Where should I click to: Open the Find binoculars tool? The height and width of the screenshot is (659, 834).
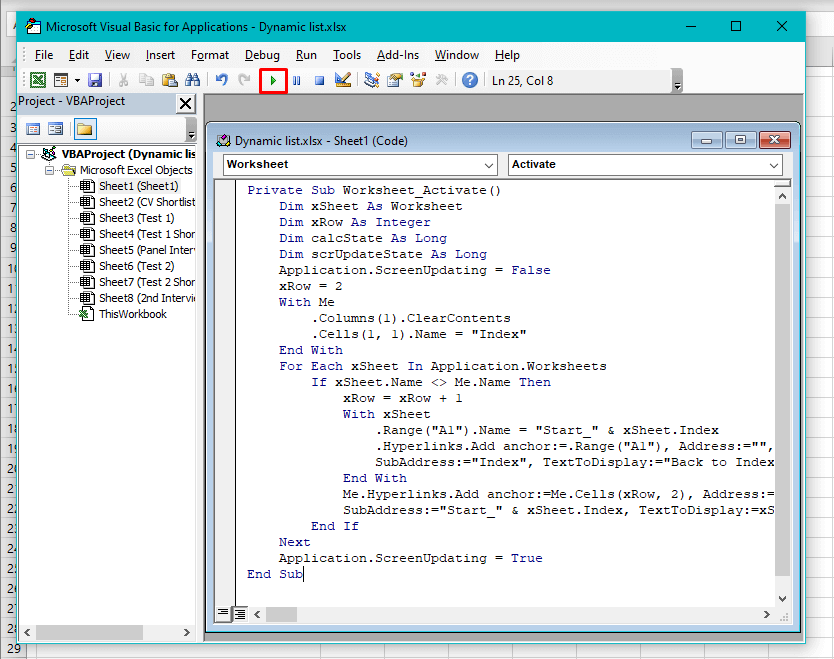pos(192,80)
